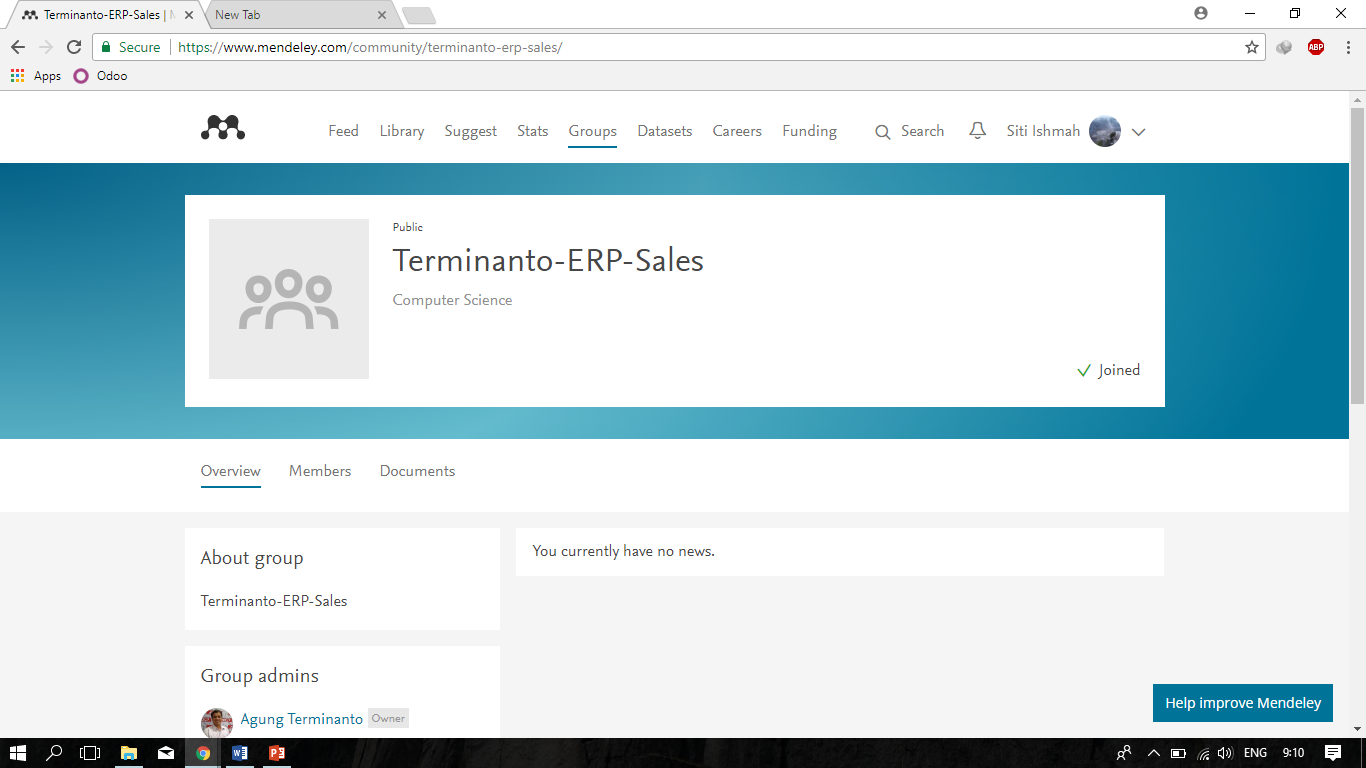Image resolution: width=1366 pixels, height=768 pixels.
Task: Open the Datasets menu item
Action: tap(665, 131)
